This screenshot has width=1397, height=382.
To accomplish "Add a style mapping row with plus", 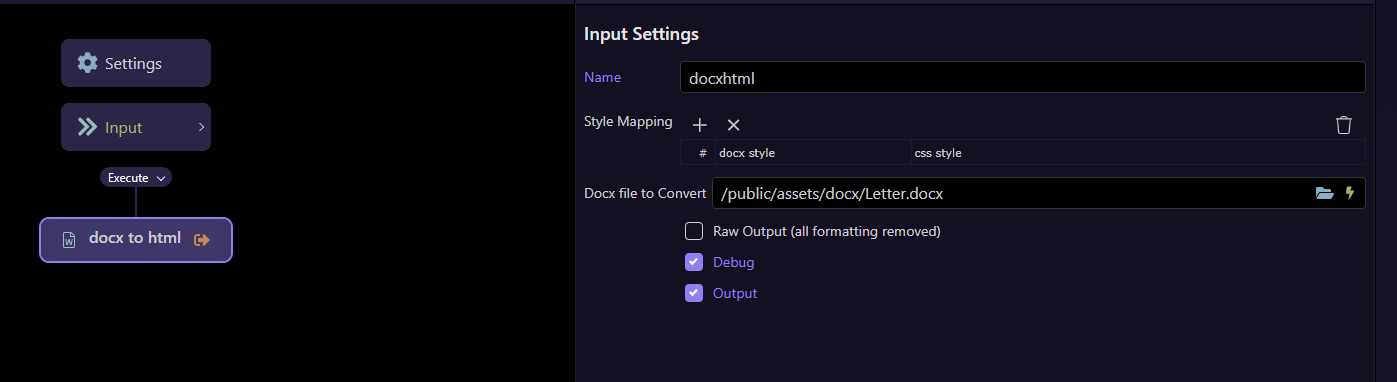I will click(700, 125).
